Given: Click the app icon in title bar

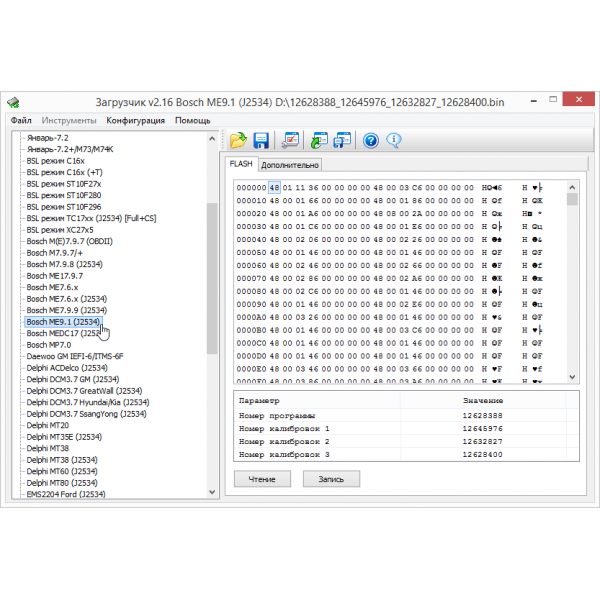Looking at the screenshot, I should pyautogui.click(x=15, y=102).
